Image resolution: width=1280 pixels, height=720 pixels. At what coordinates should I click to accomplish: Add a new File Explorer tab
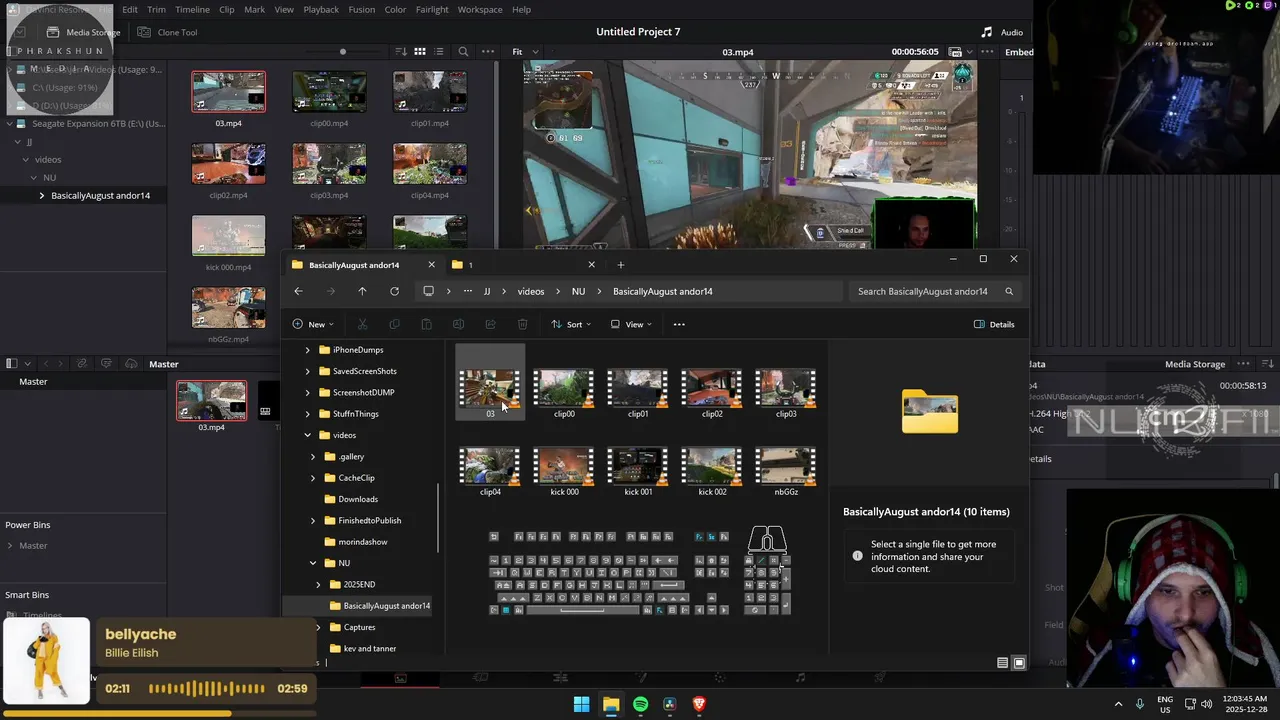coord(620,265)
